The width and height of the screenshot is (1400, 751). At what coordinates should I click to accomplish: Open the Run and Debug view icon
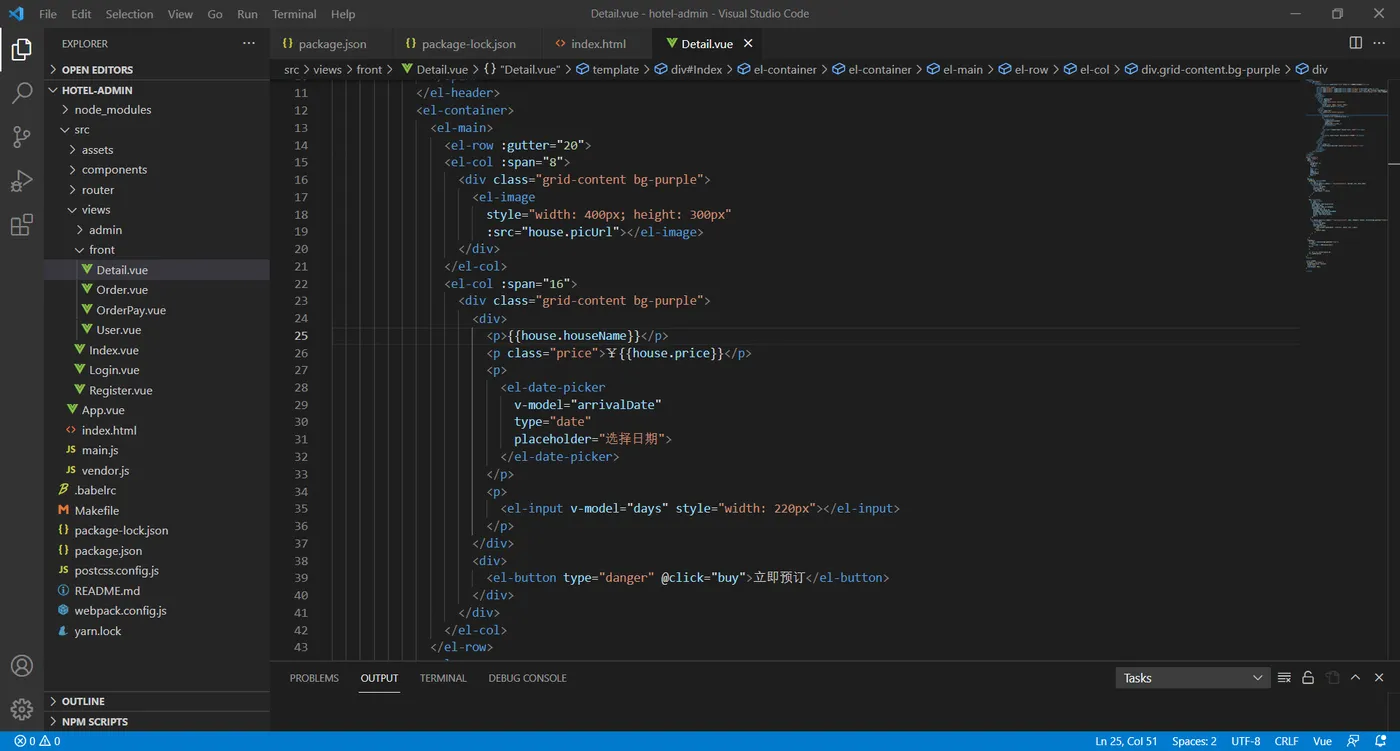coord(21,181)
